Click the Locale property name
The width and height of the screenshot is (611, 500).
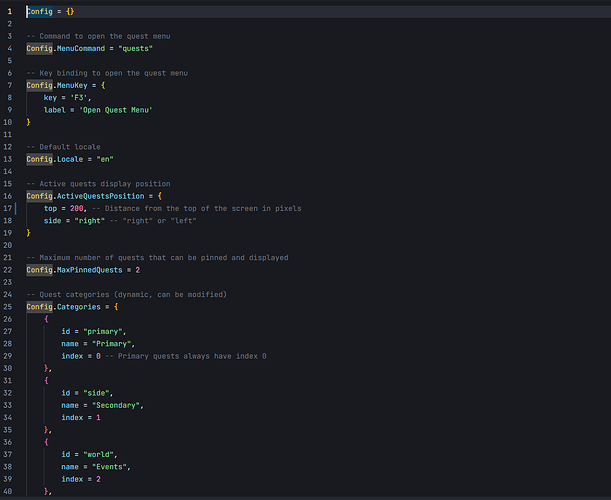(70, 159)
